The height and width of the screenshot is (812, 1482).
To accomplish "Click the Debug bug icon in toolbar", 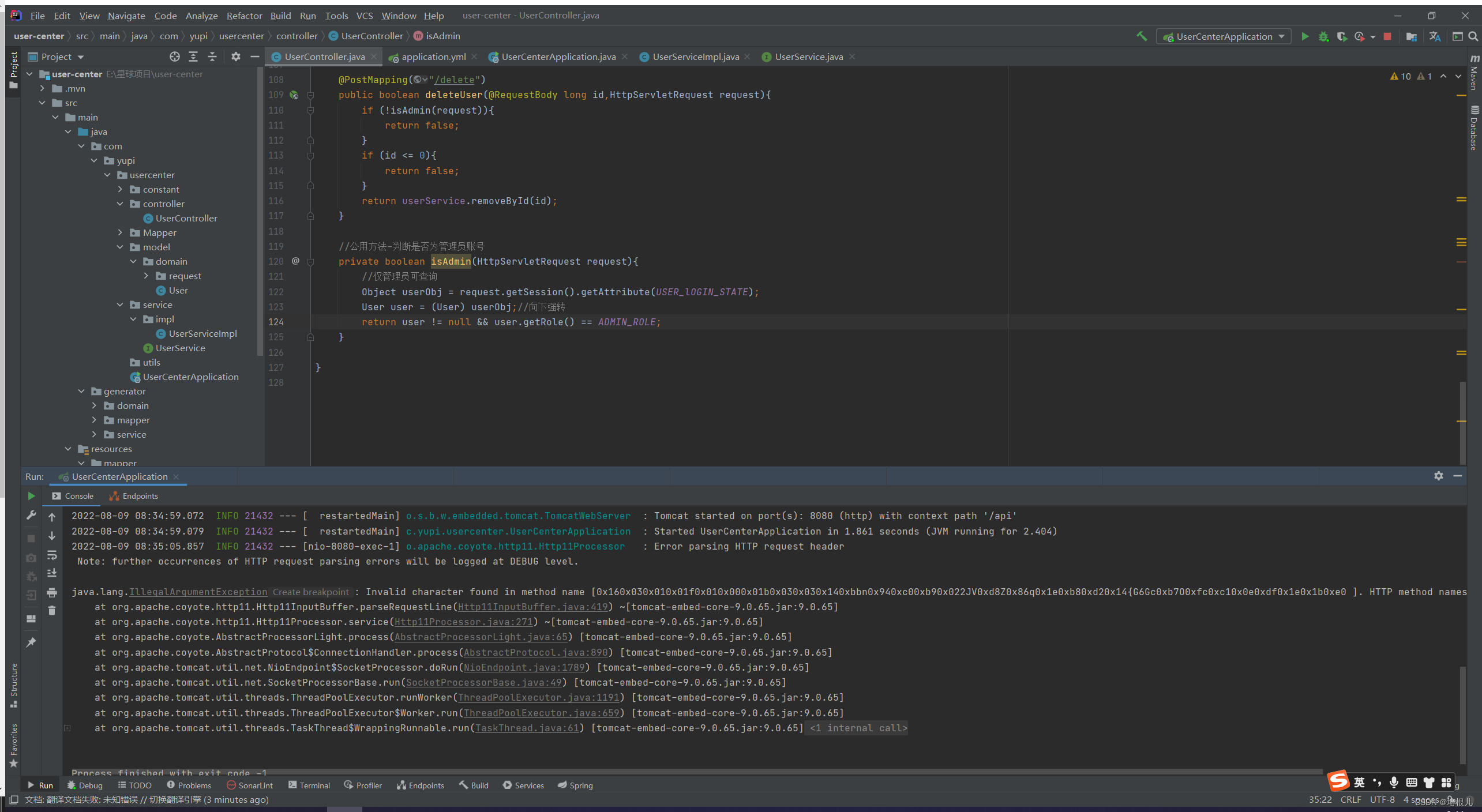I will coord(1323,36).
